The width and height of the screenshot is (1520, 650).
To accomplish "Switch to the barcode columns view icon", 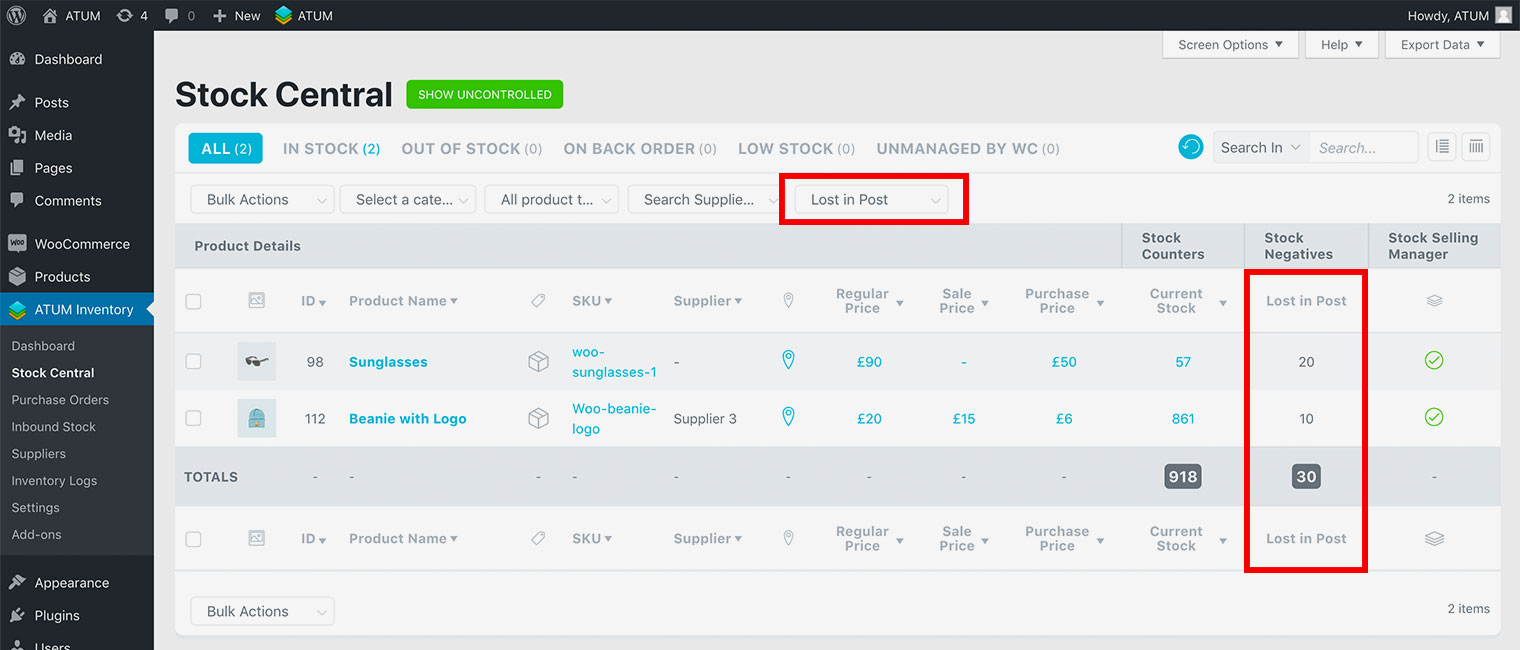I will (x=1476, y=147).
